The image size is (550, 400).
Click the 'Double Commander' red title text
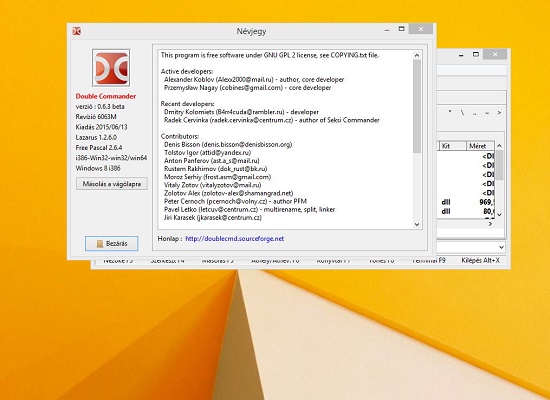coord(106,96)
